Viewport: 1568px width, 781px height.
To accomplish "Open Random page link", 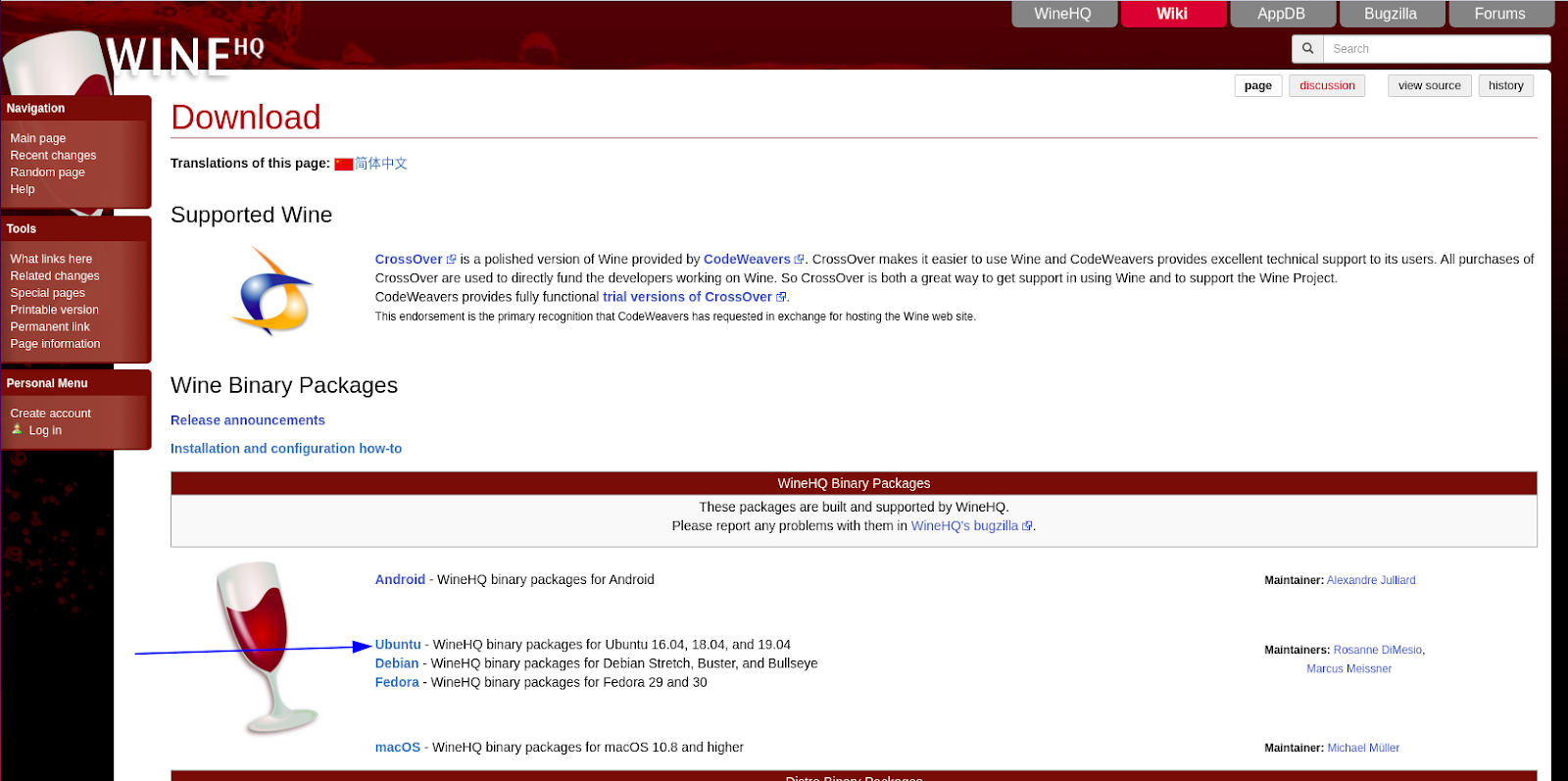I will coord(47,171).
